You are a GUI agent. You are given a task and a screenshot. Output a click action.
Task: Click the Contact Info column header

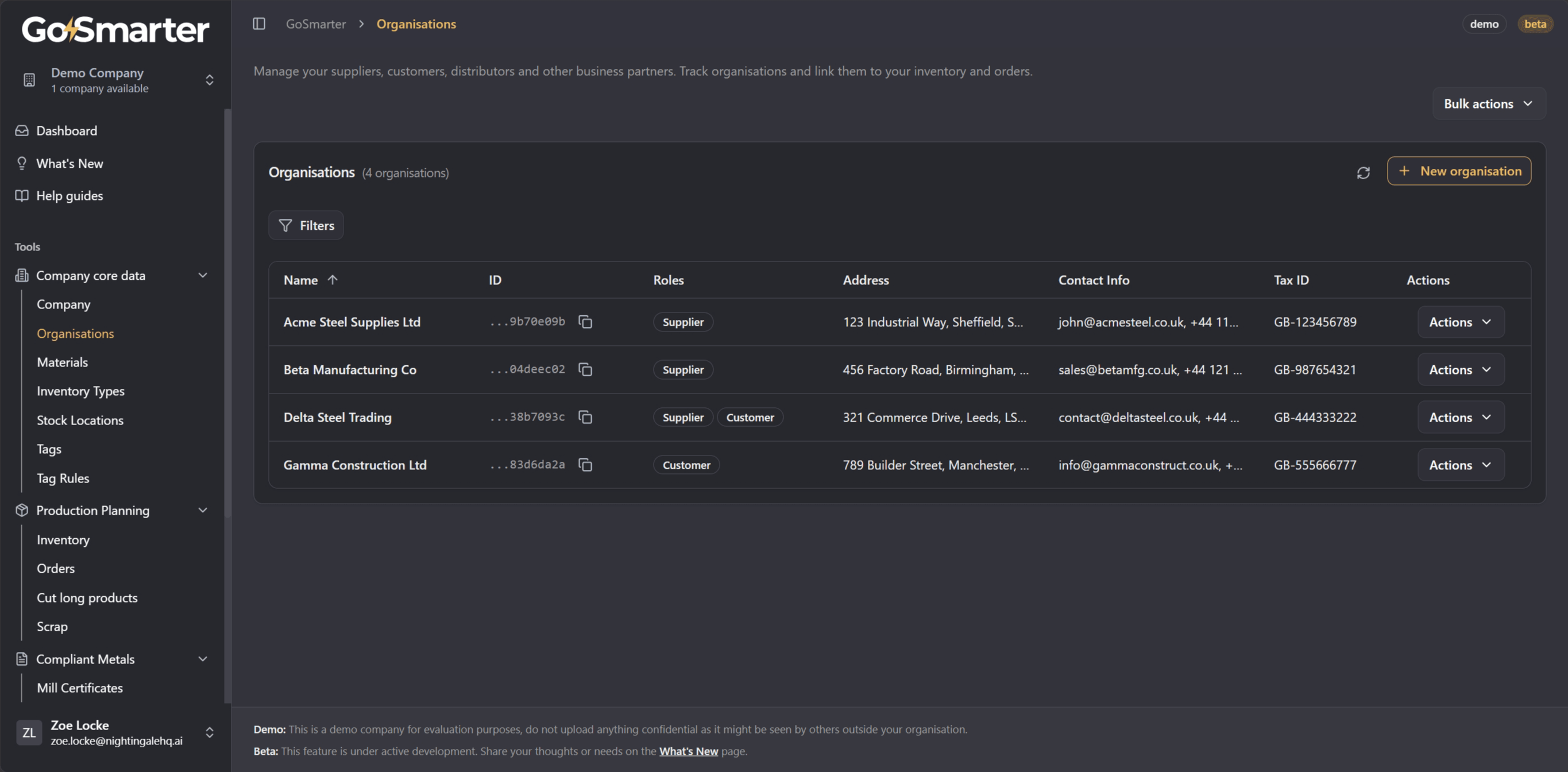pyautogui.click(x=1093, y=280)
